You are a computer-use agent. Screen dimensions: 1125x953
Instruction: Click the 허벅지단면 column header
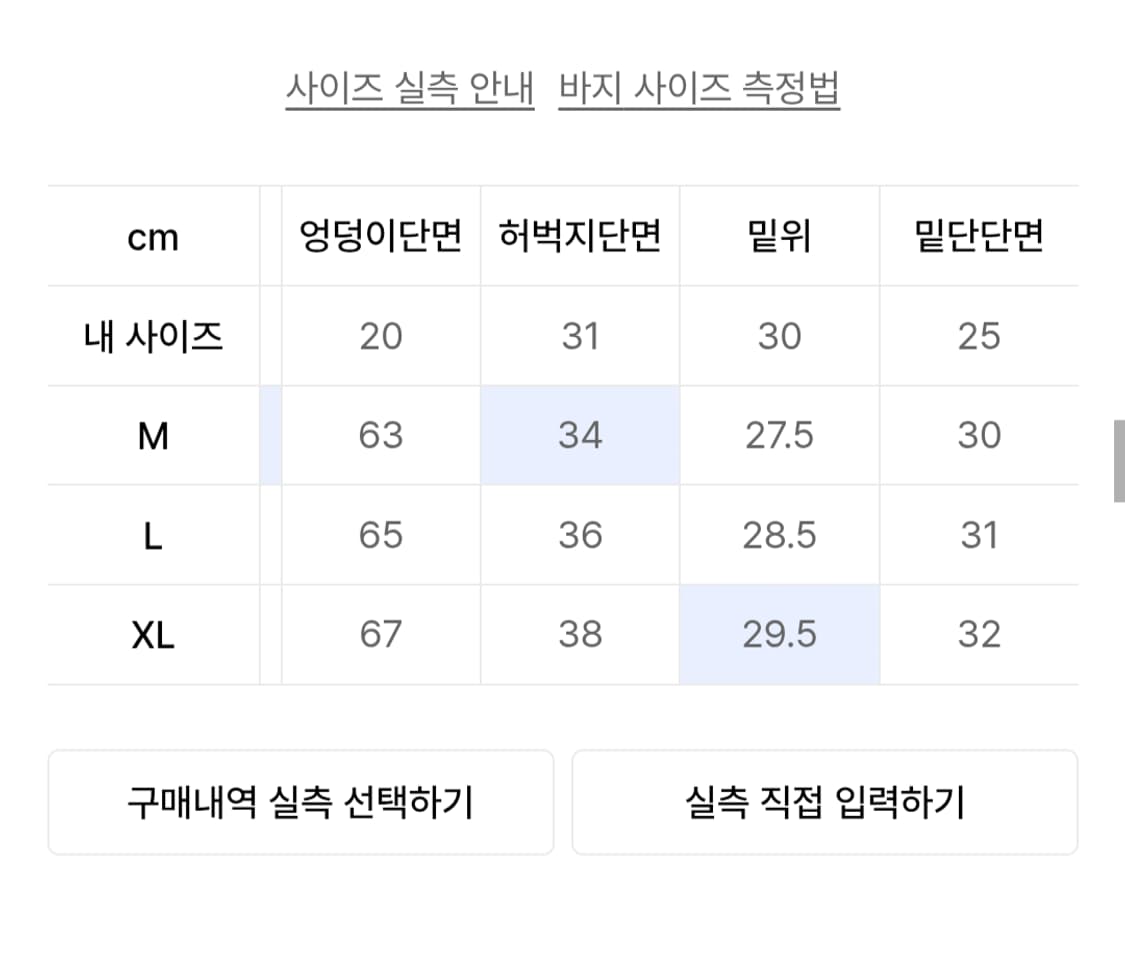click(x=580, y=237)
